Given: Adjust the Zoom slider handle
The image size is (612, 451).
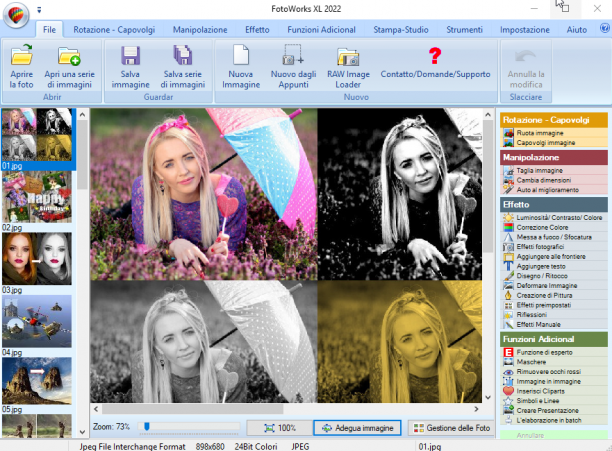Looking at the screenshot, I should (147, 426).
